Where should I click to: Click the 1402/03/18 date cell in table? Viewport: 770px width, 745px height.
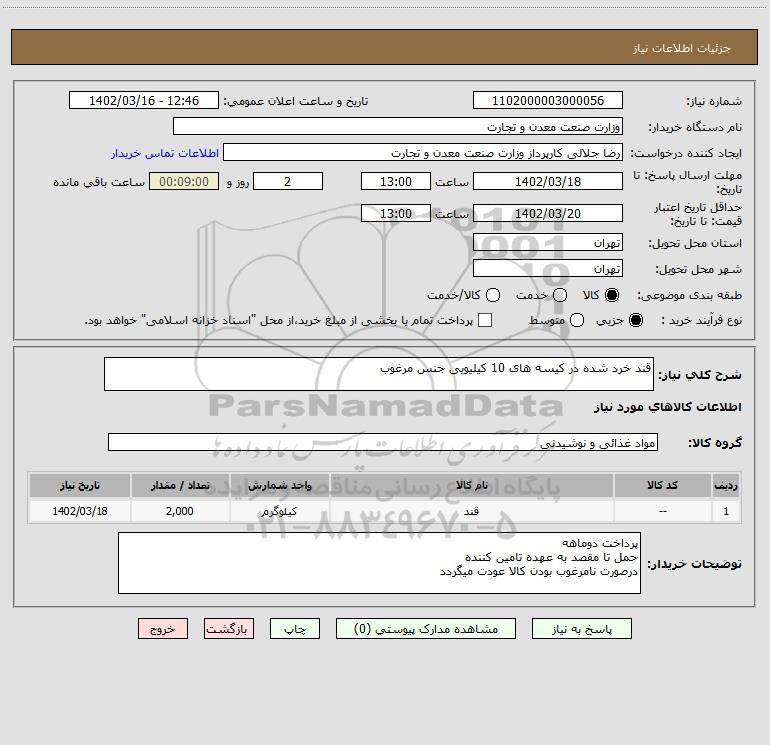[x=80, y=511]
